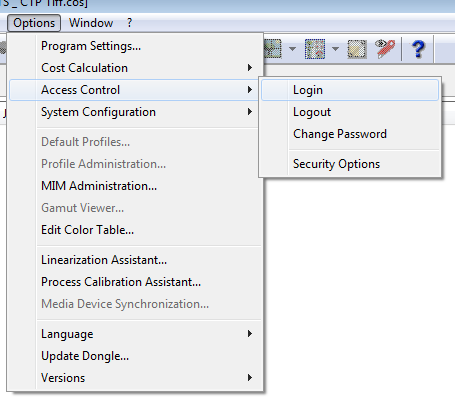Open the Window menu

pyautogui.click(x=91, y=23)
